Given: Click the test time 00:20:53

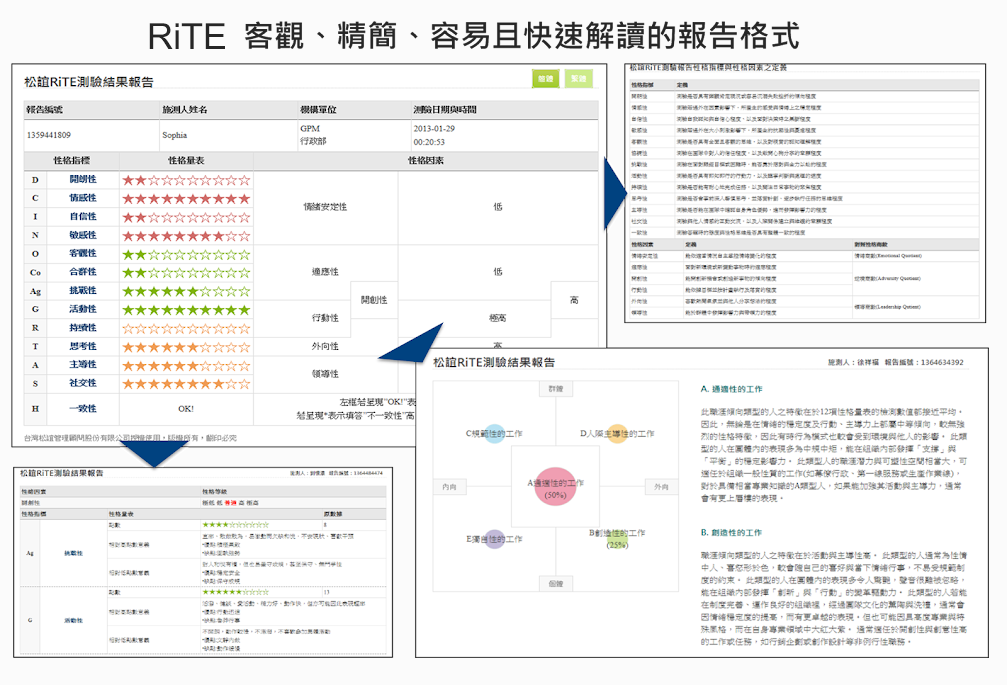Looking at the screenshot, I should pyautogui.click(x=430, y=142).
